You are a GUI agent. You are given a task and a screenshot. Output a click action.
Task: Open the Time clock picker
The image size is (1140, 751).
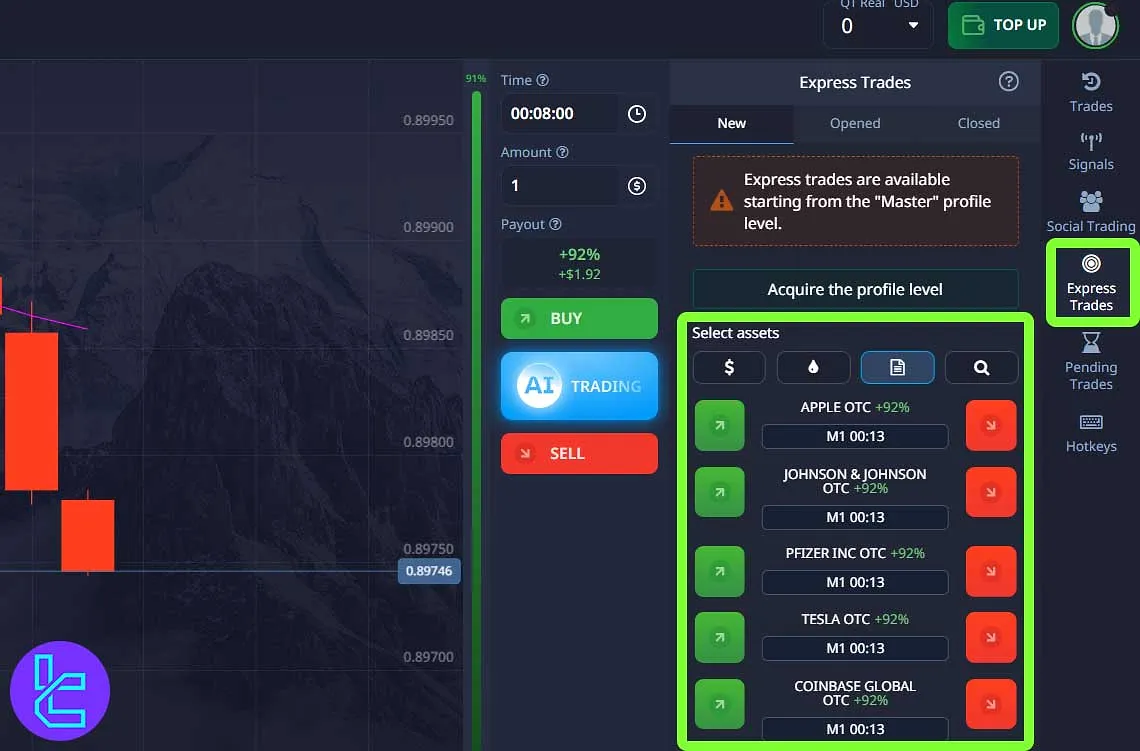637,114
